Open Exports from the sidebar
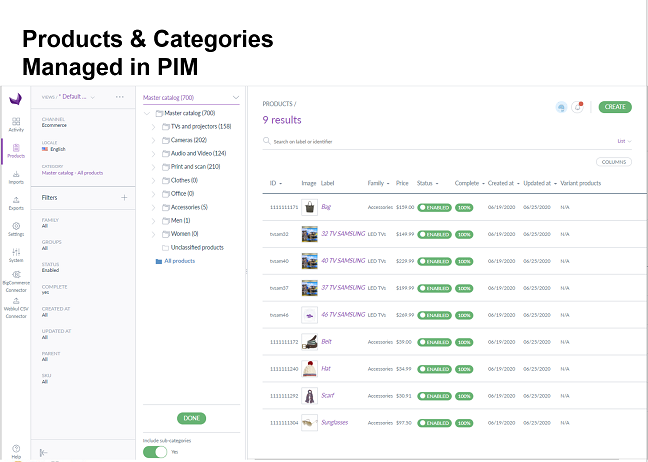 (16, 203)
